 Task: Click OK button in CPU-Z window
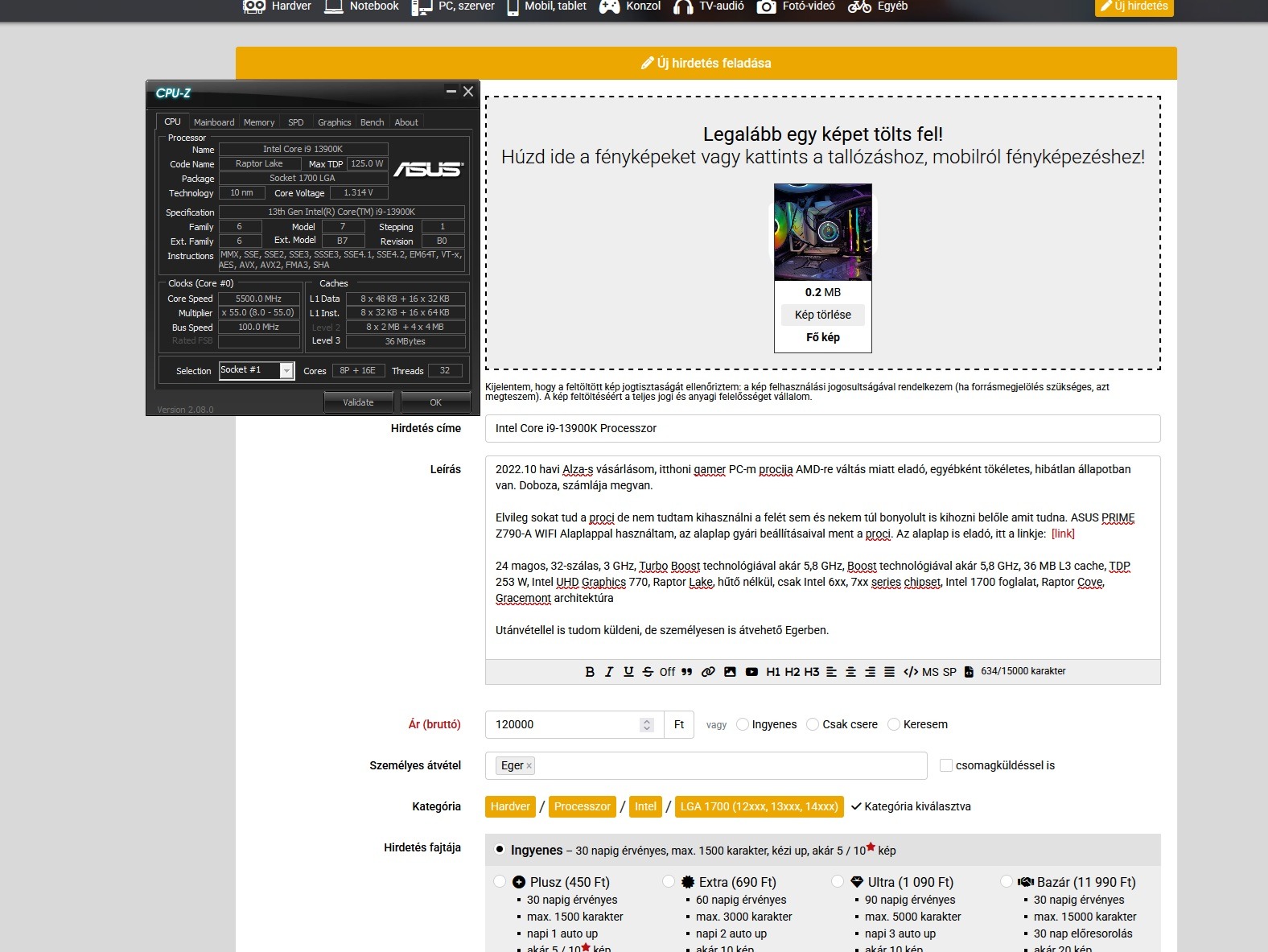435,402
